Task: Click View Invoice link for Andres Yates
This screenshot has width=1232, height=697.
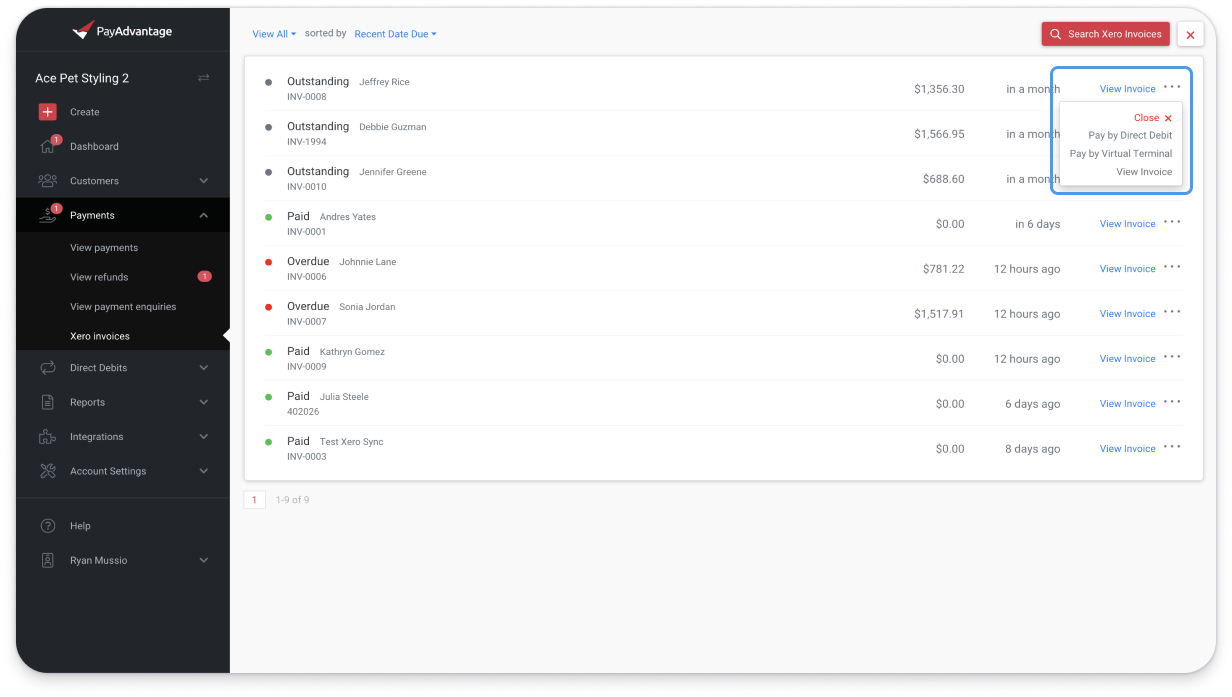Action: [1128, 224]
